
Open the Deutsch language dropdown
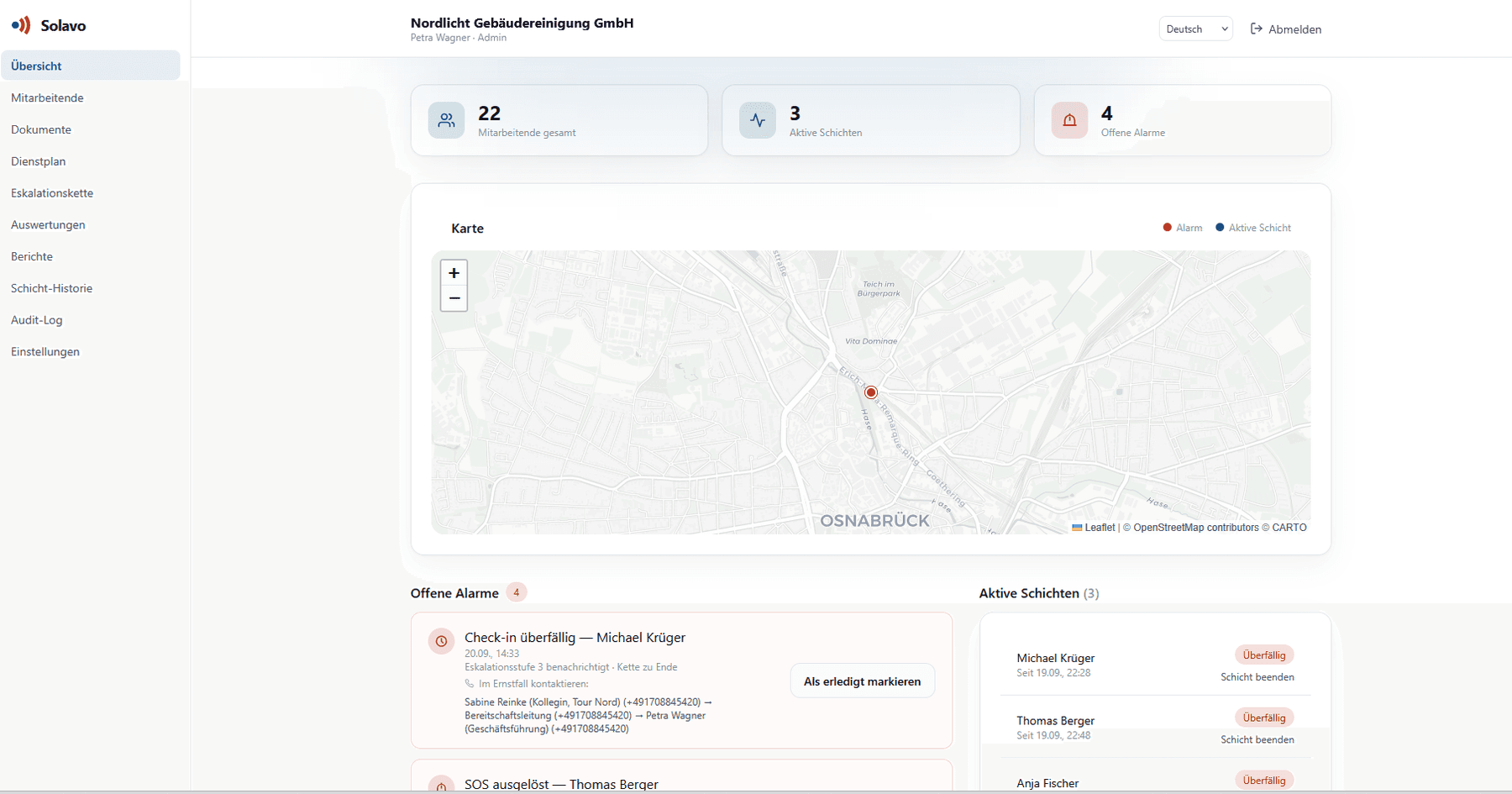point(1195,29)
